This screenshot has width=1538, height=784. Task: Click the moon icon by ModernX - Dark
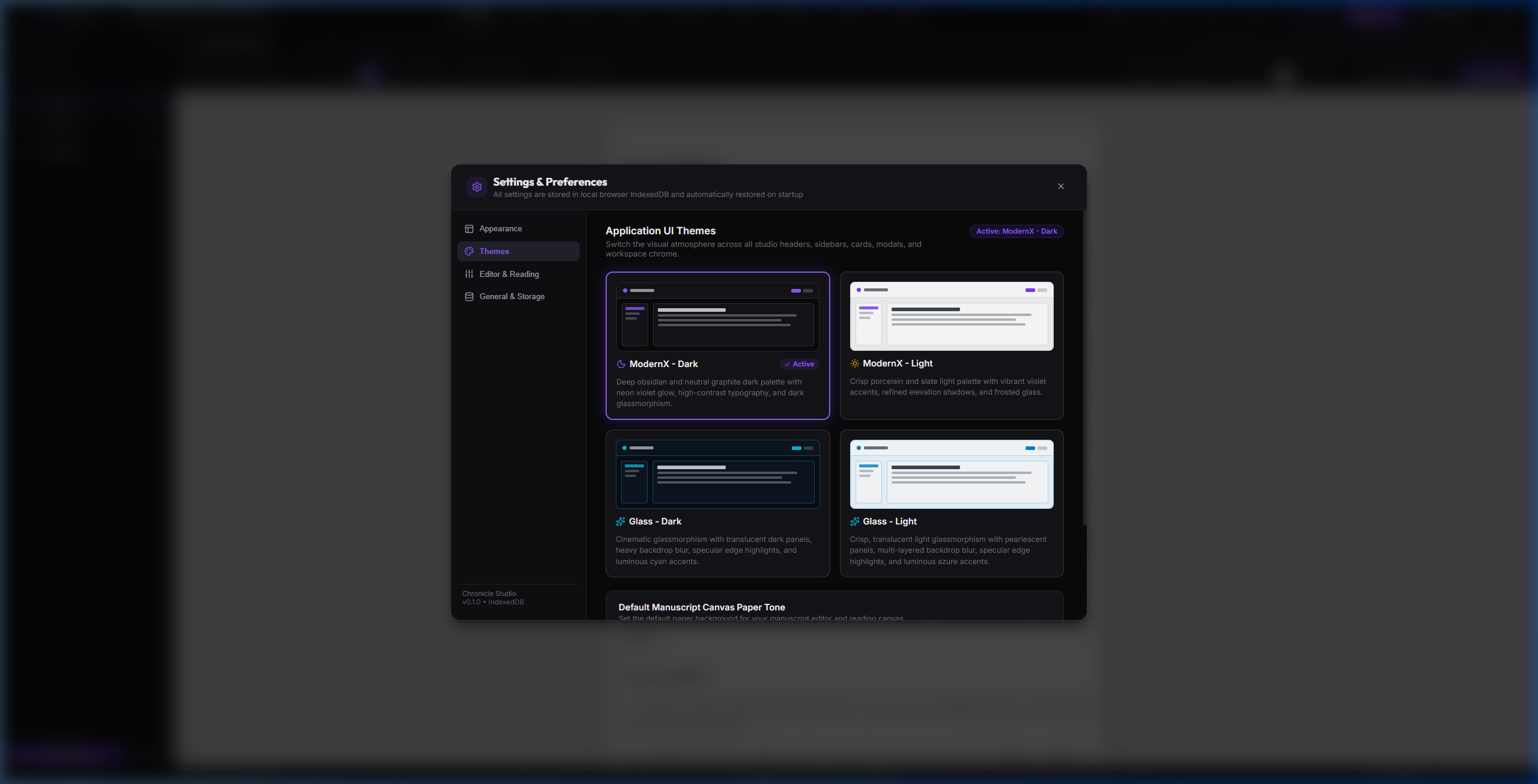coord(621,364)
